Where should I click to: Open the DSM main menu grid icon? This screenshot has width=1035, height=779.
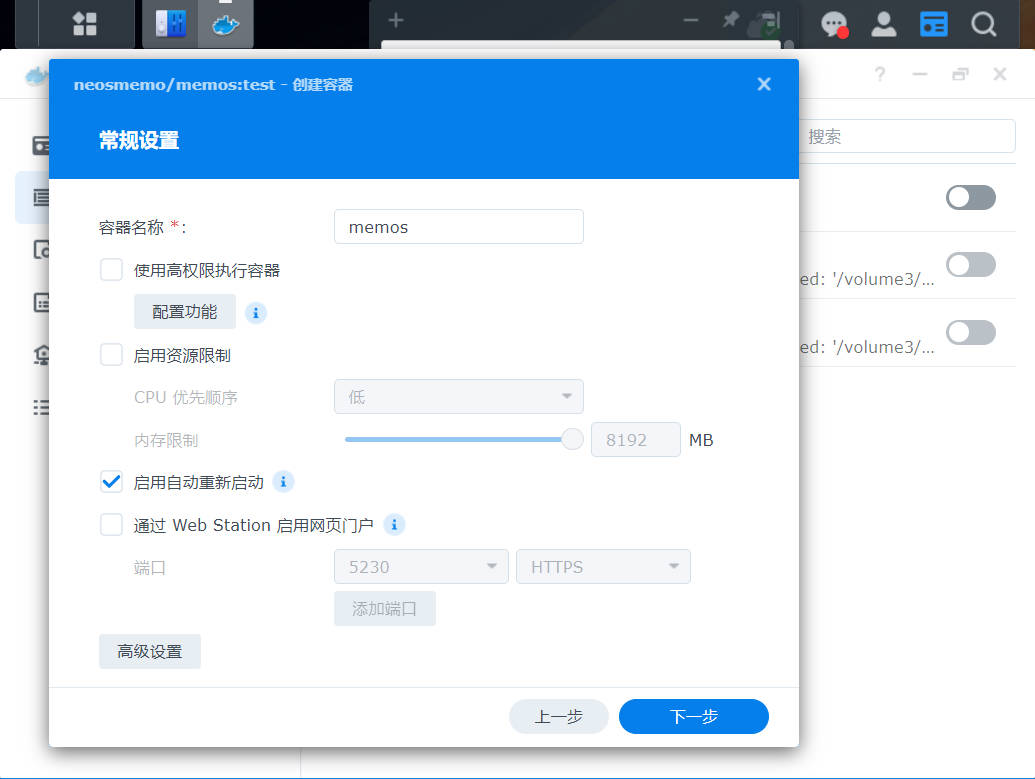click(x=84, y=24)
